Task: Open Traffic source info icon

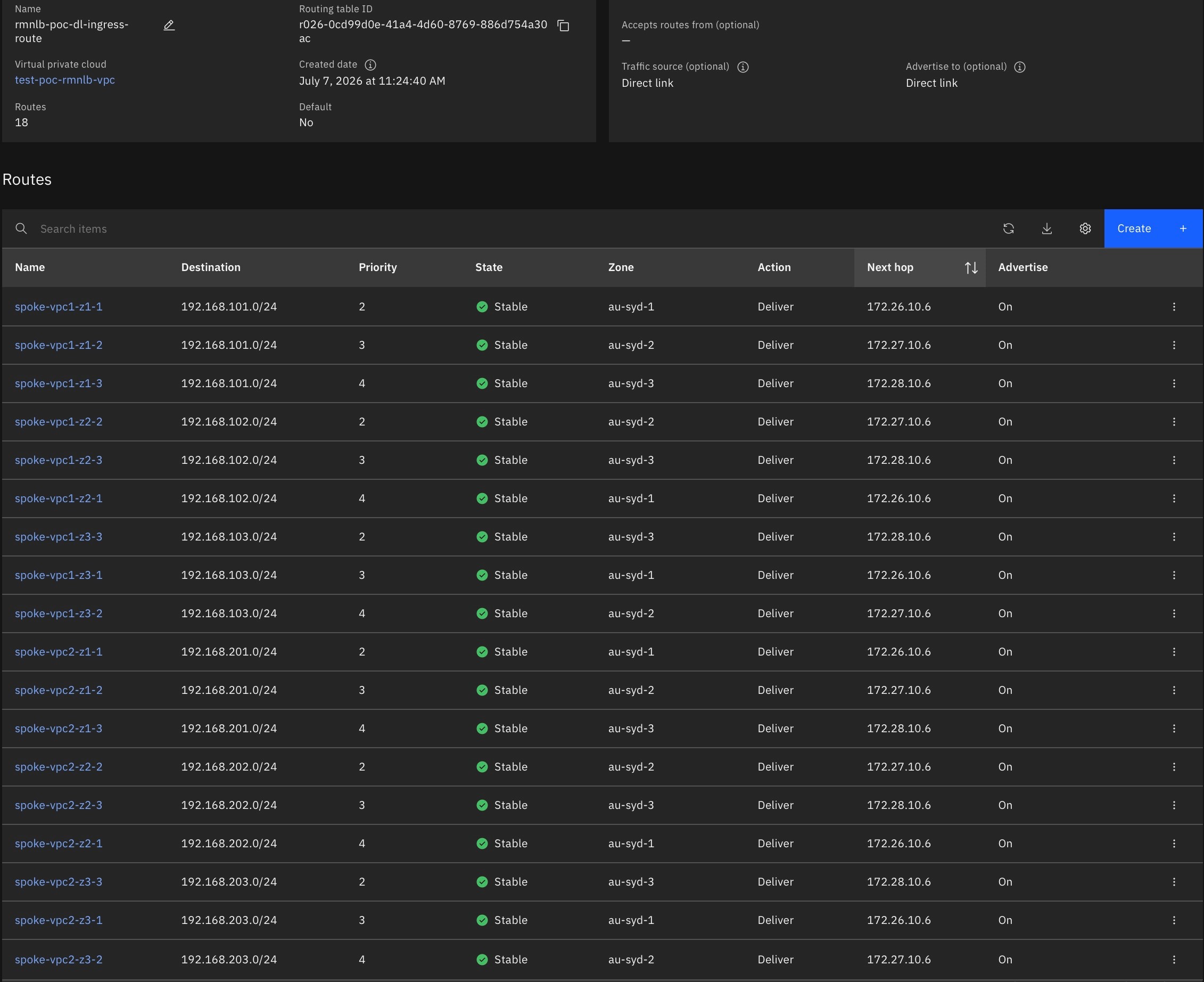Action: click(743, 67)
